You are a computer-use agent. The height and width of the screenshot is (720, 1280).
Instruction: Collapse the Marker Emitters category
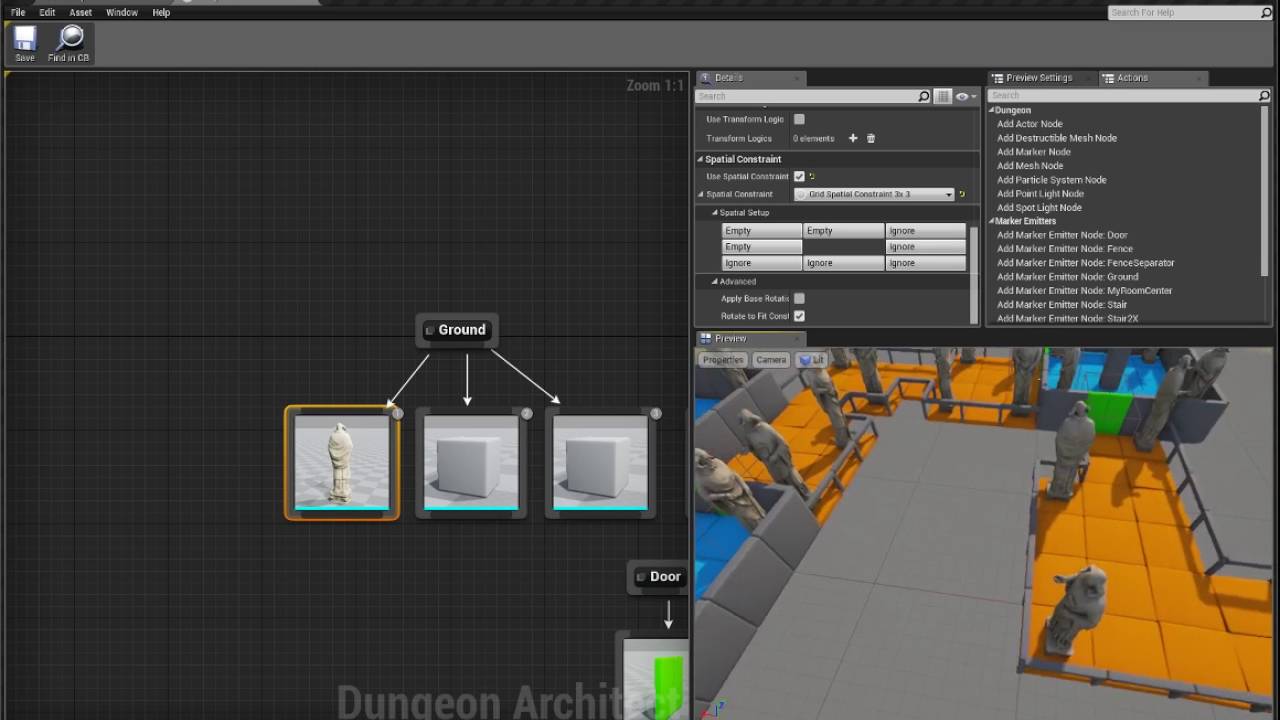coord(993,221)
